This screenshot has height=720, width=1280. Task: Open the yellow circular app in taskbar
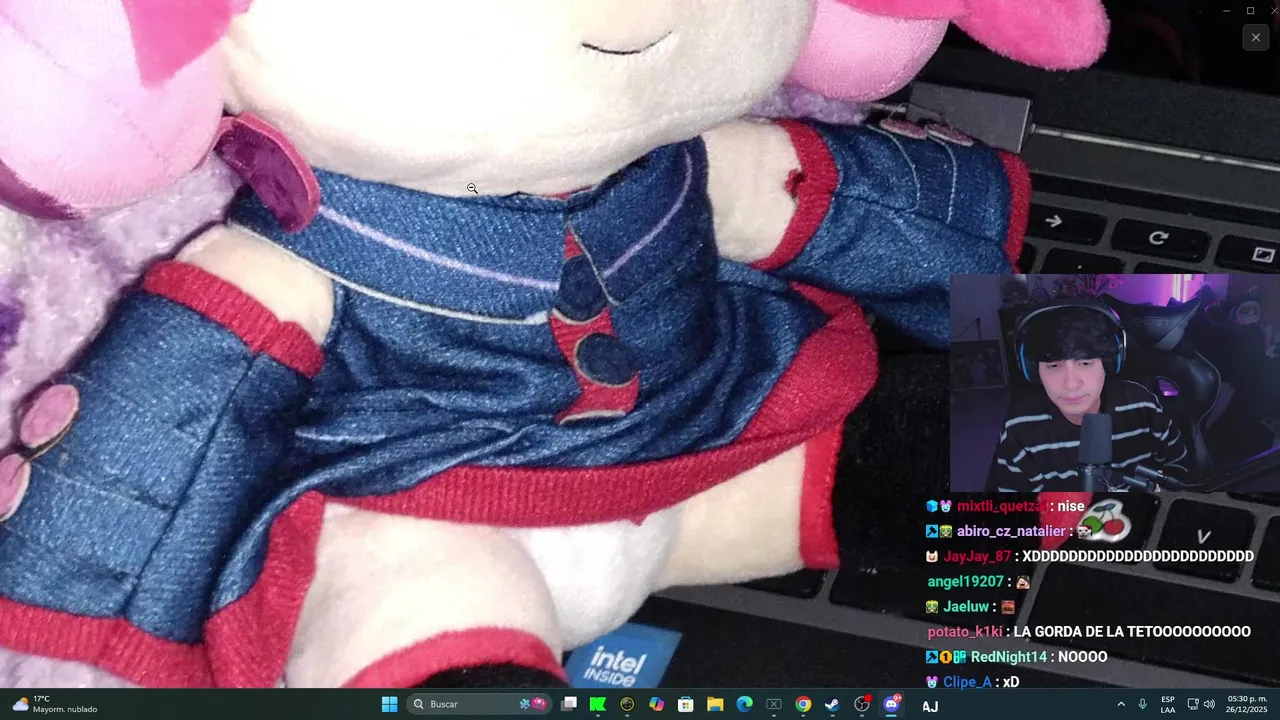tap(627, 704)
